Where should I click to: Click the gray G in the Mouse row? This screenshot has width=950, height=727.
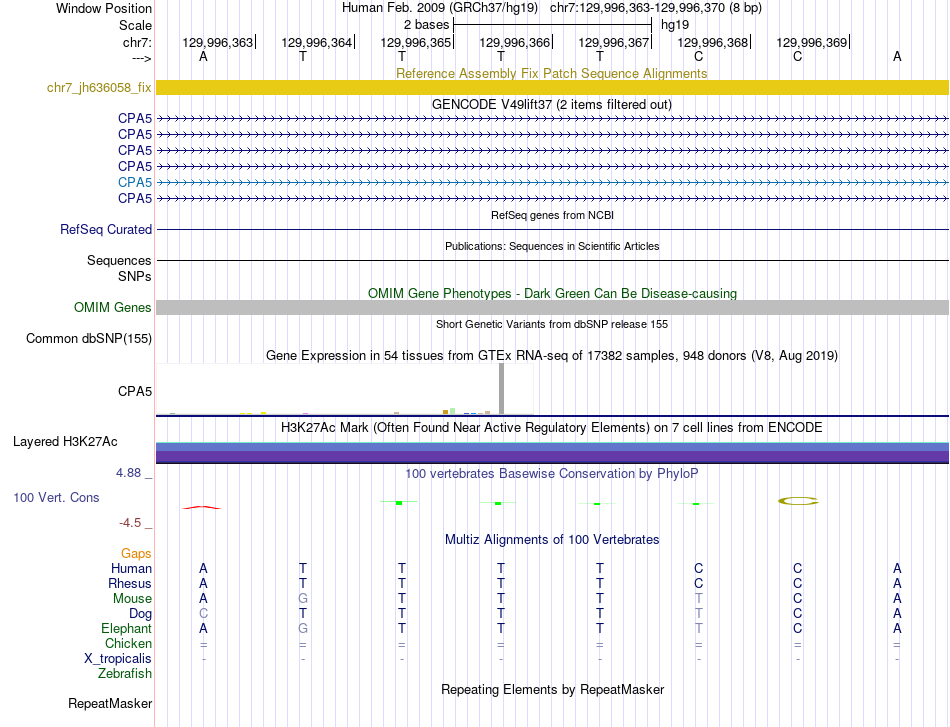[x=303, y=599]
